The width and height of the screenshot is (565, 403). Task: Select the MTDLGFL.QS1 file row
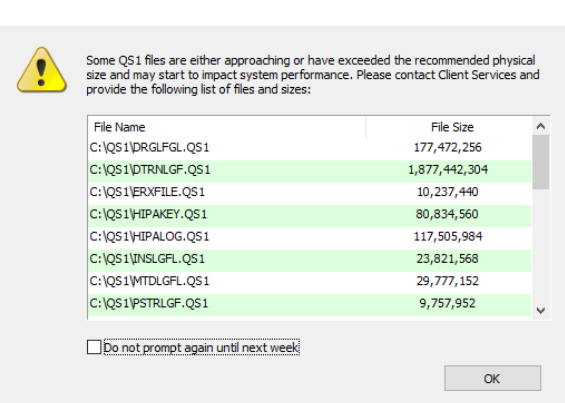tap(310, 281)
